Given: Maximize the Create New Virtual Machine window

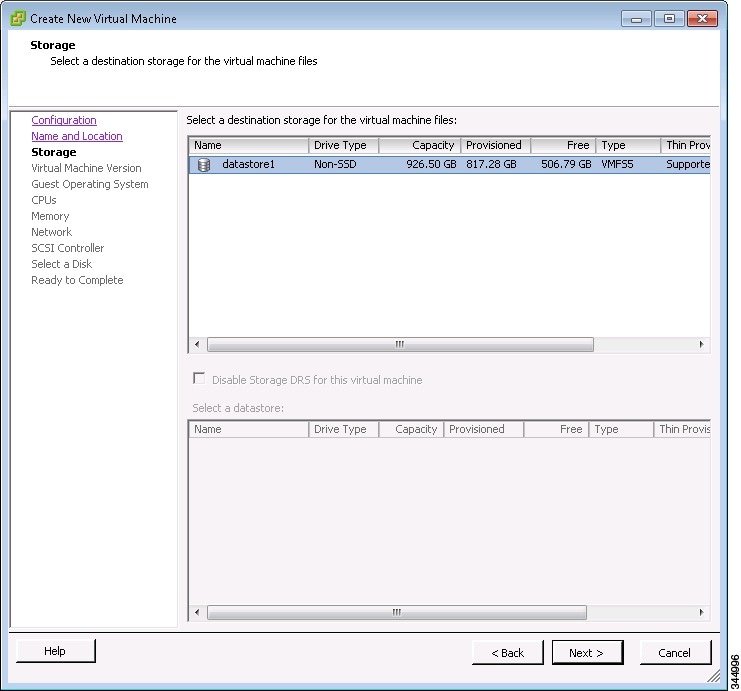Looking at the screenshot, I should [x=670, y=19].
